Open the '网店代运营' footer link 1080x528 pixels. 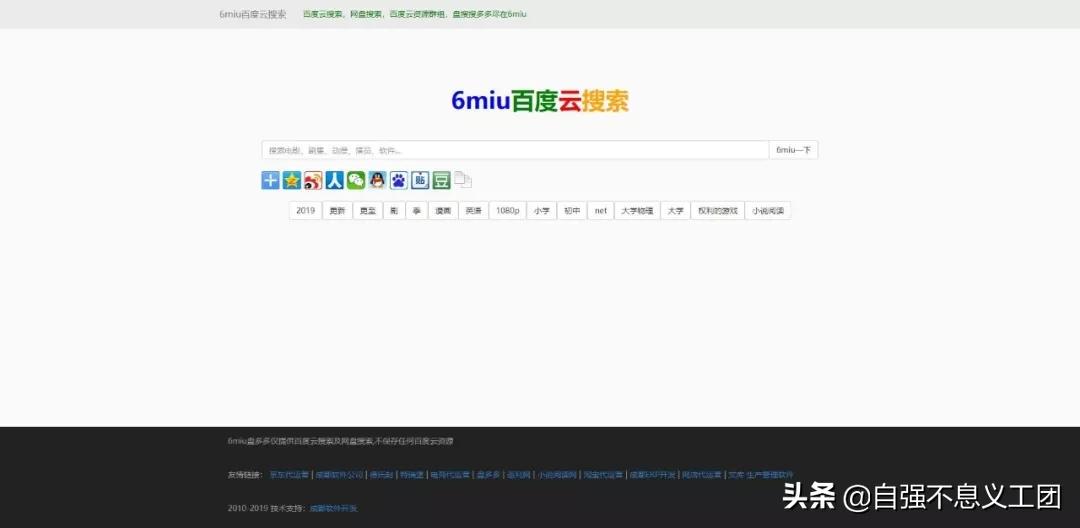pos(702,475)
